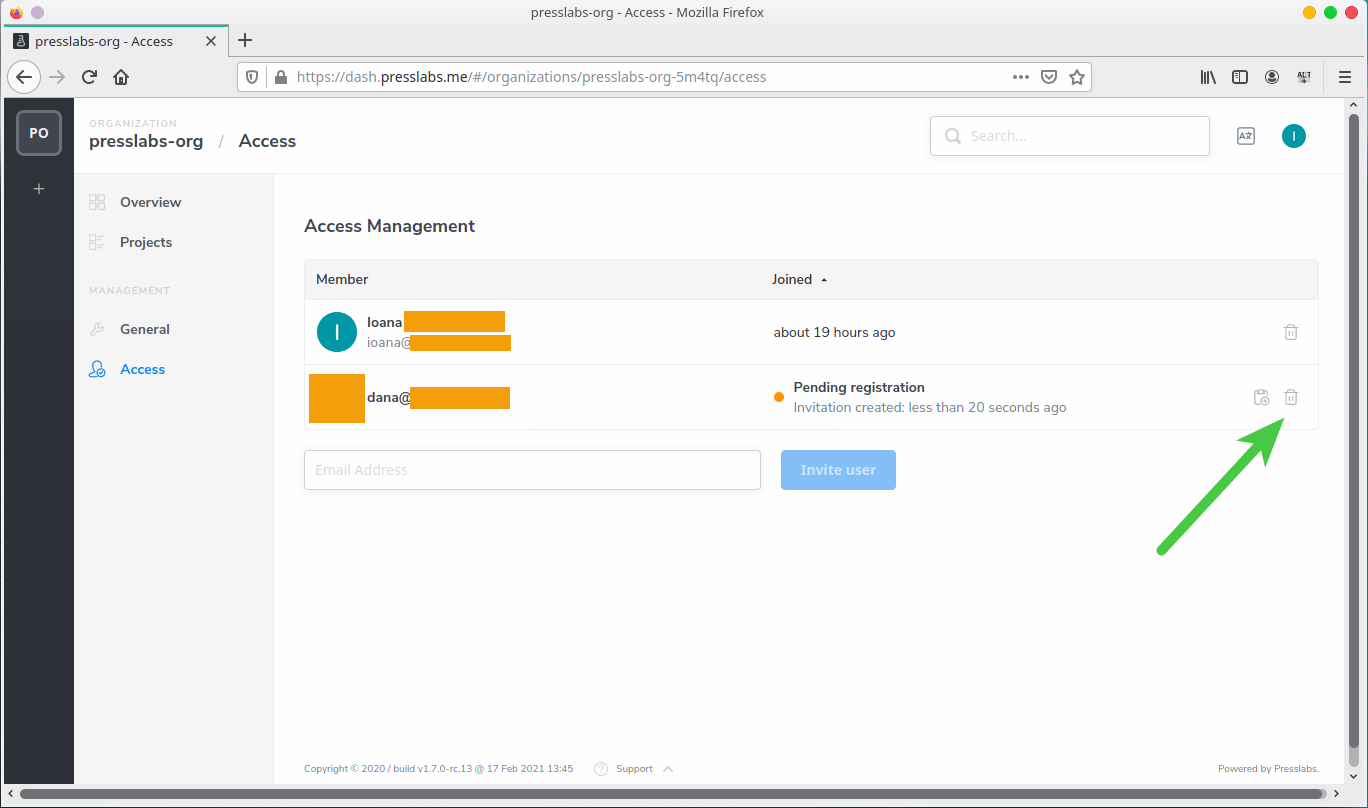This screenshot has width=1368, height=808.
Task: Go back with browser back button
Action: (x=25, y=77)
